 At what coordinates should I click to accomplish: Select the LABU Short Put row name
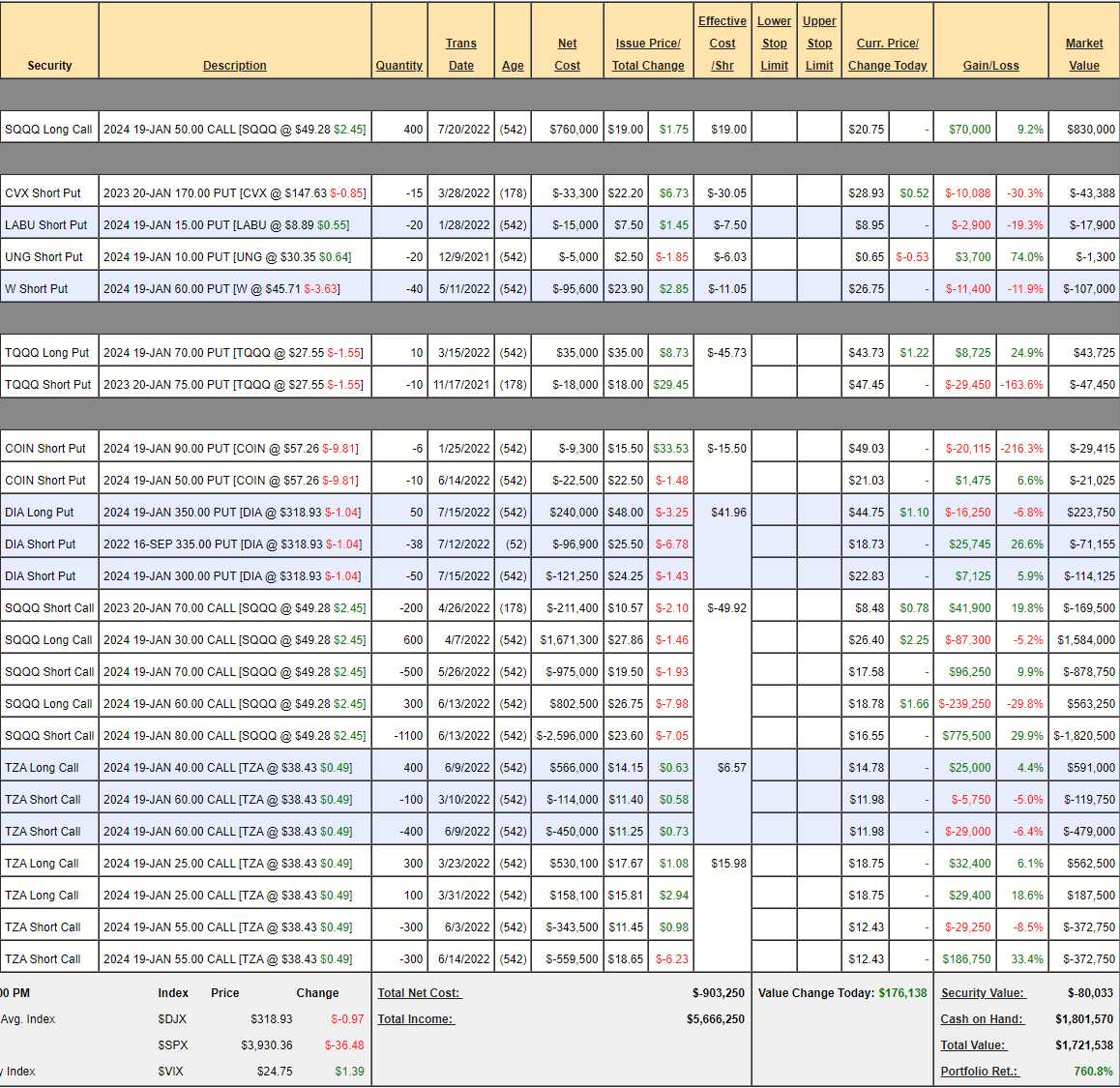46,225
